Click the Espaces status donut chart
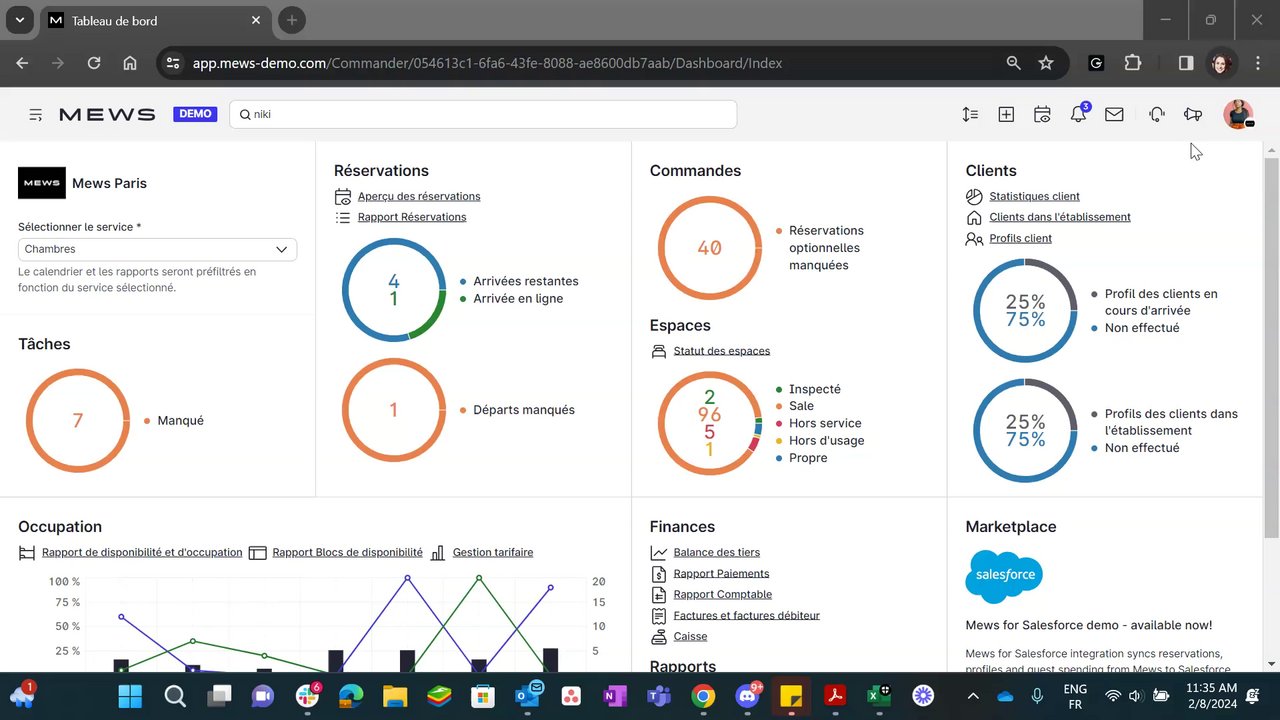This screenshot has width=1280, height=720. click(x=709, y=423)
